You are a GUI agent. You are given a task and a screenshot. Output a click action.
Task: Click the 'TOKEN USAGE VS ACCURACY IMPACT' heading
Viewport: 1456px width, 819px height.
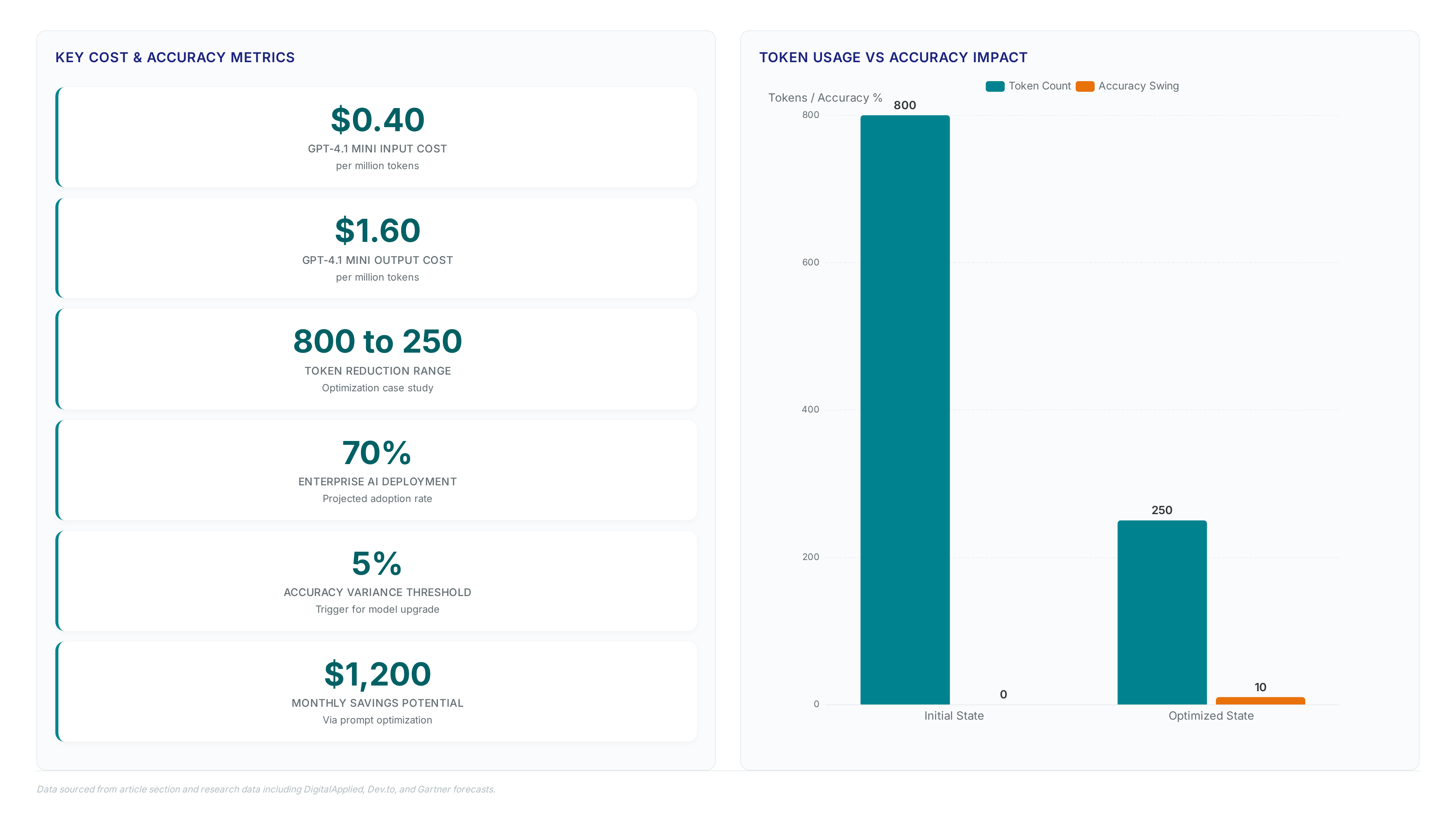pyautogui.click(x=893, y=57)
